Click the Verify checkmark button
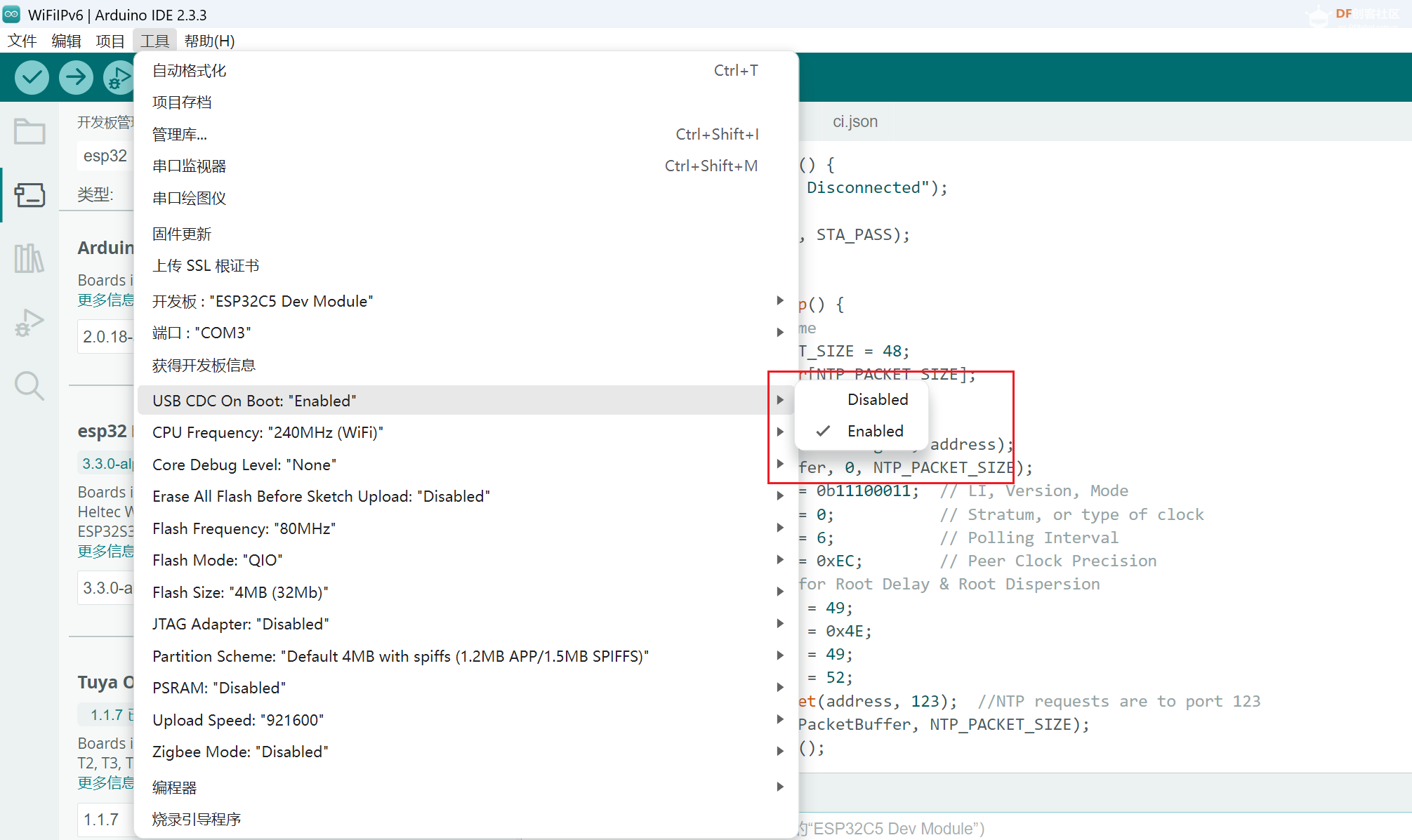Viewport: 1412px width, 840px height. 32,77
